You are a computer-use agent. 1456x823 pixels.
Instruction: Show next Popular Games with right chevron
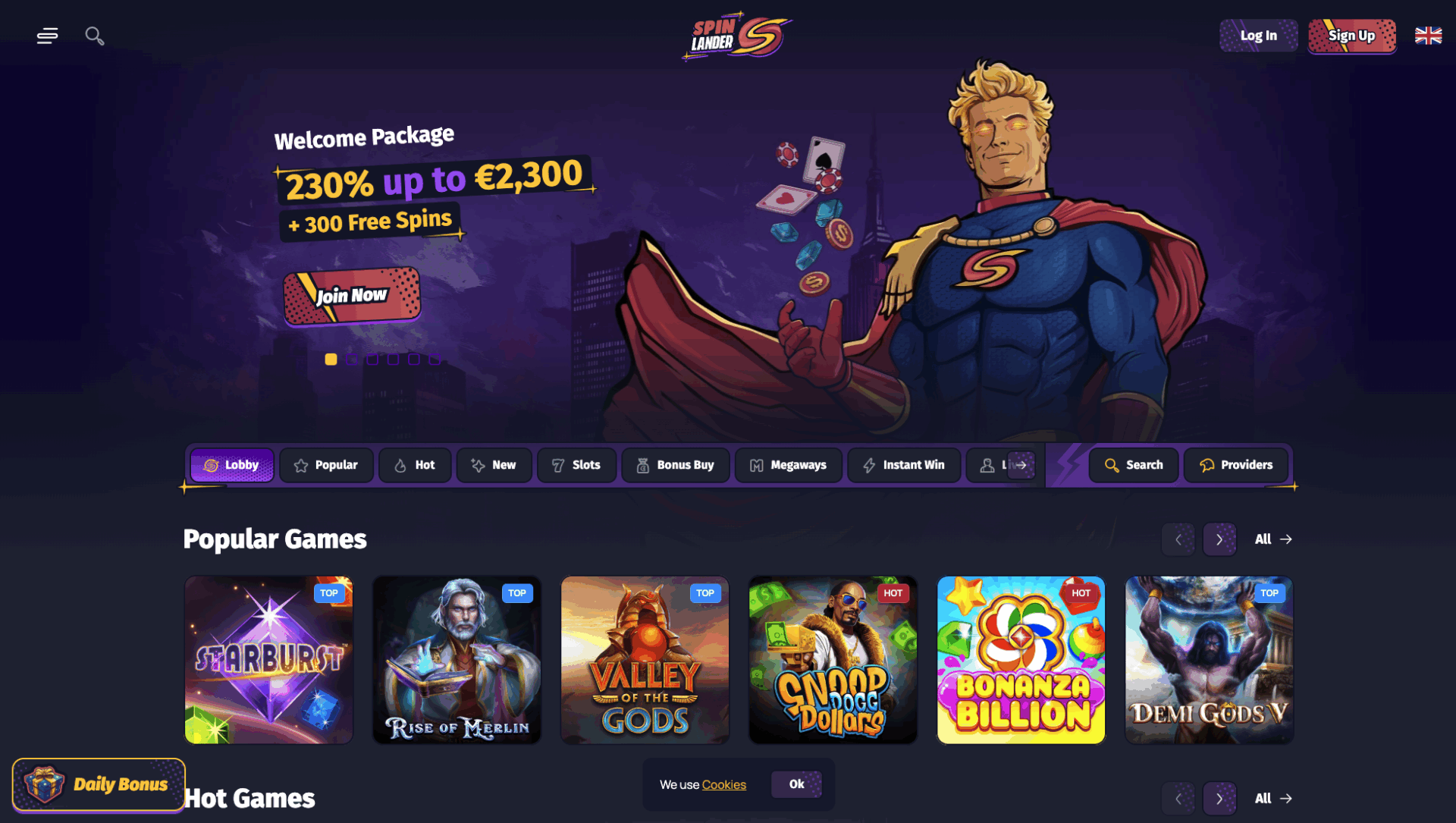click(1219, 539)
